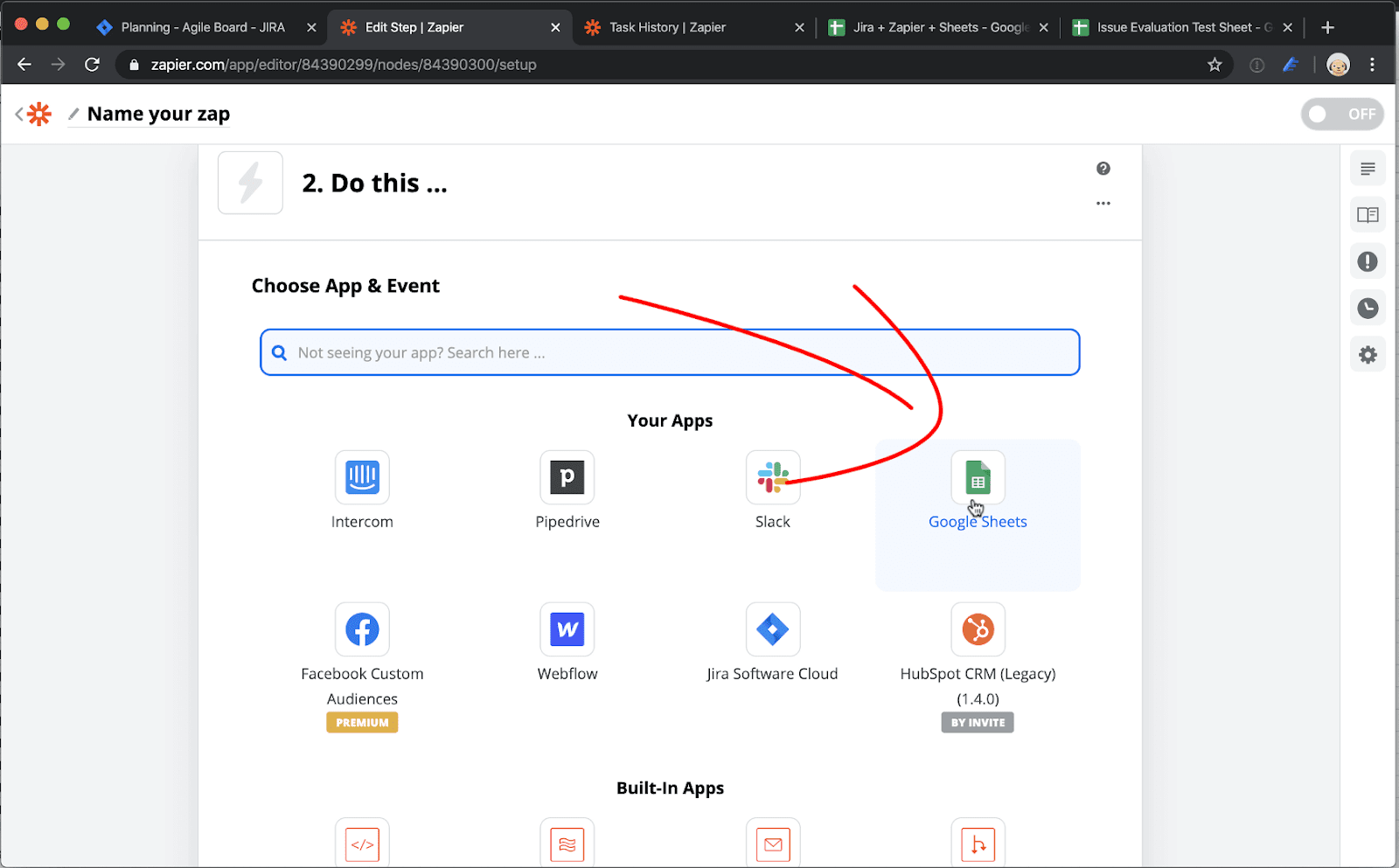Select the HubSpot CRM (Legacy) icon

point(978,629)
